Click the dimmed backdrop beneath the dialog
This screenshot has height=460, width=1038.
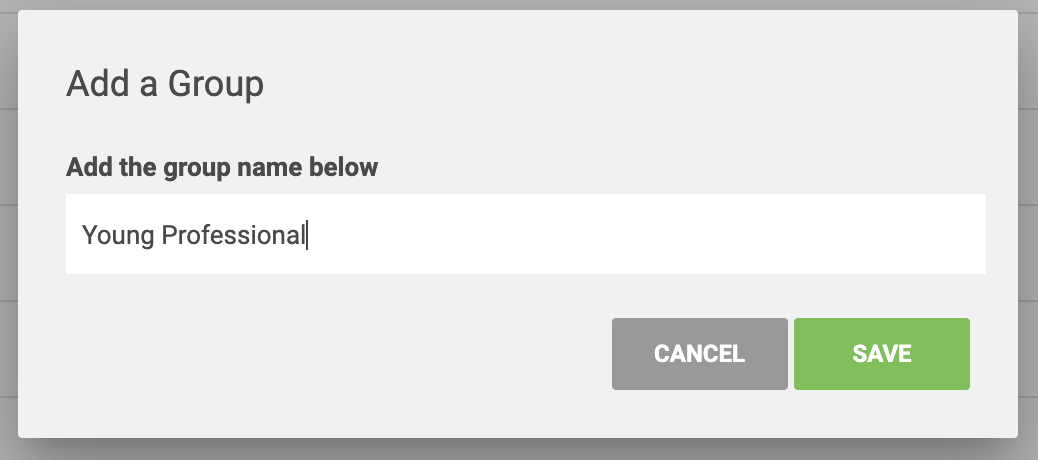(520, 450)
